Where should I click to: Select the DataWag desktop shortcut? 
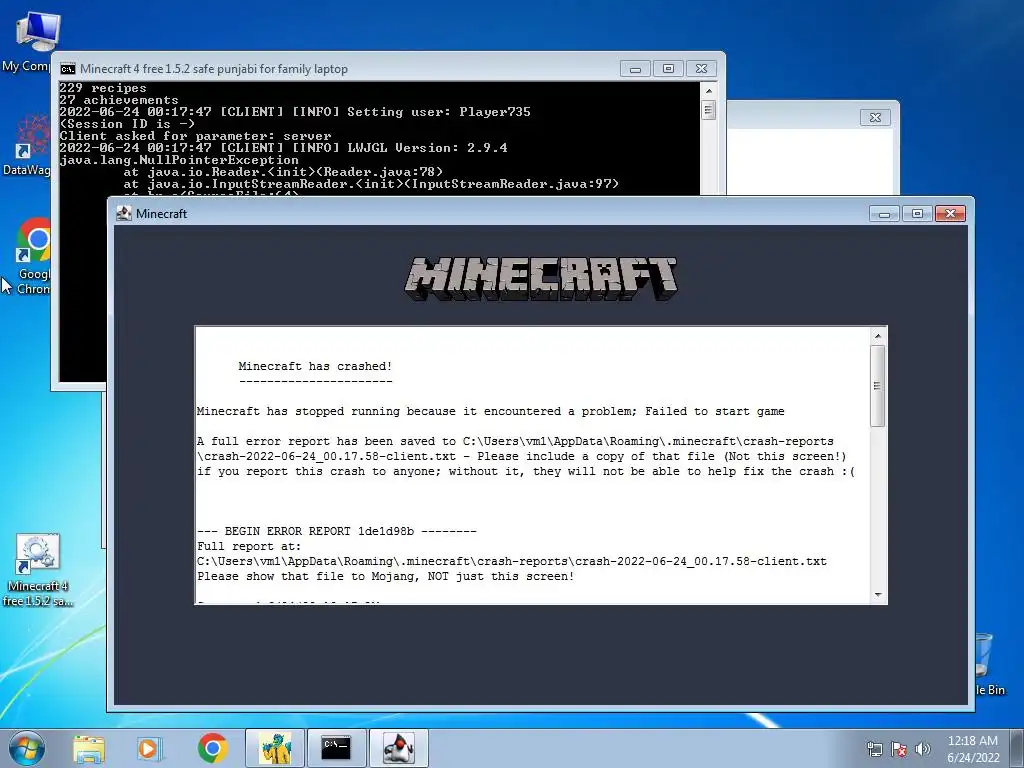26,145
